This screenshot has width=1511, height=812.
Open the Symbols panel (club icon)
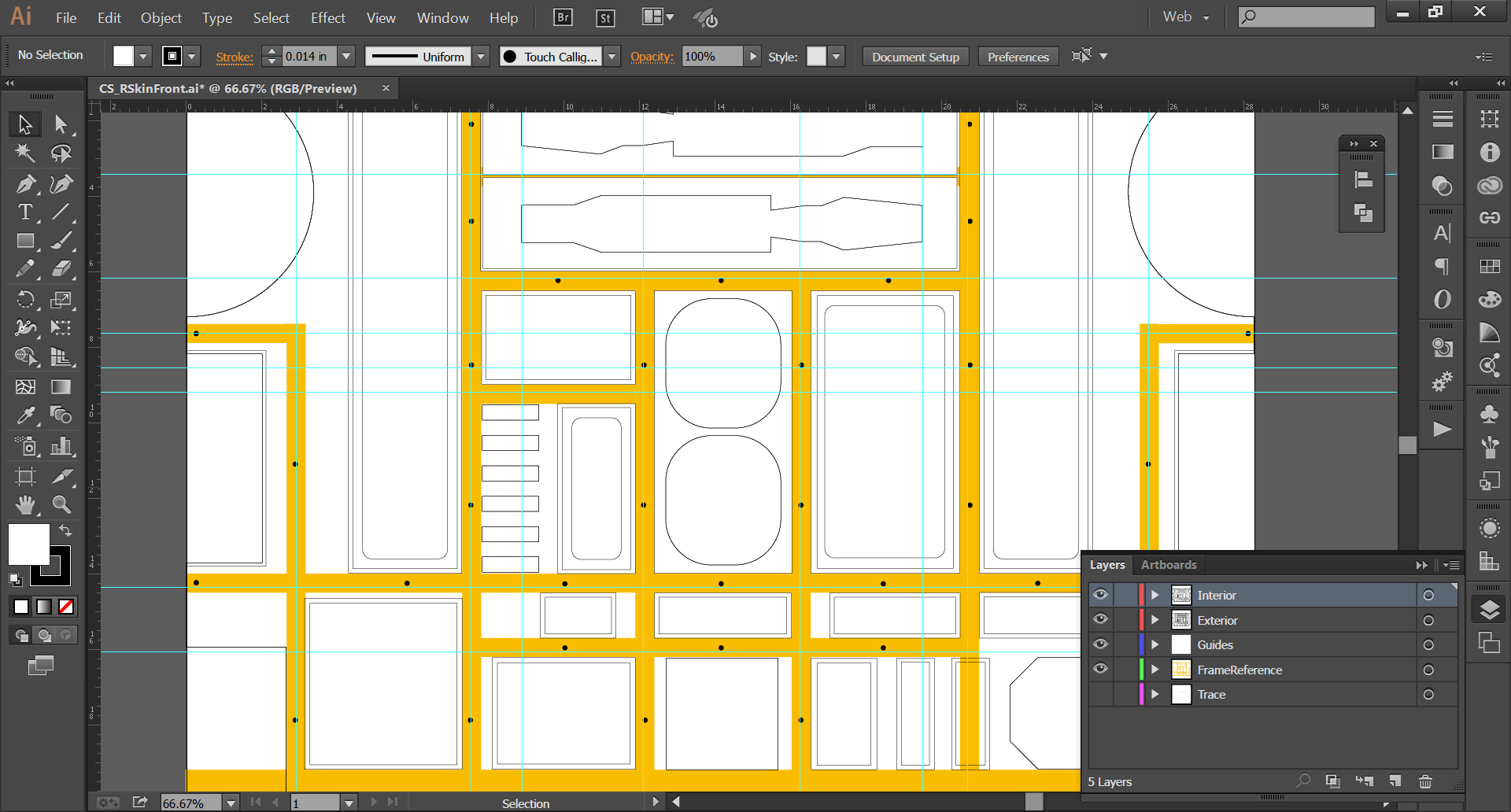(1489, 414)
